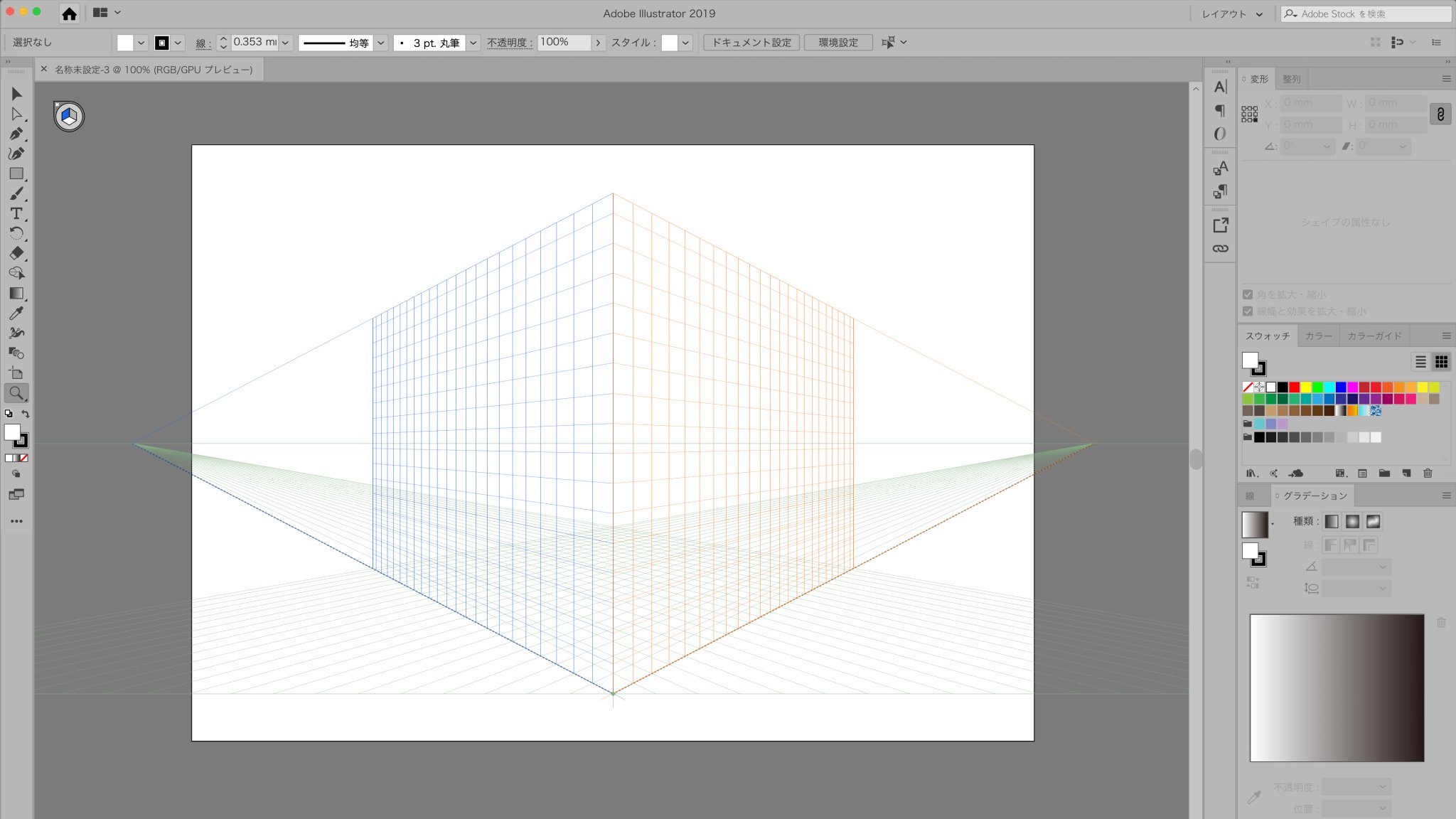Select the Rectangle tool
1456x819 pixels.
click(x=16, y=173)
